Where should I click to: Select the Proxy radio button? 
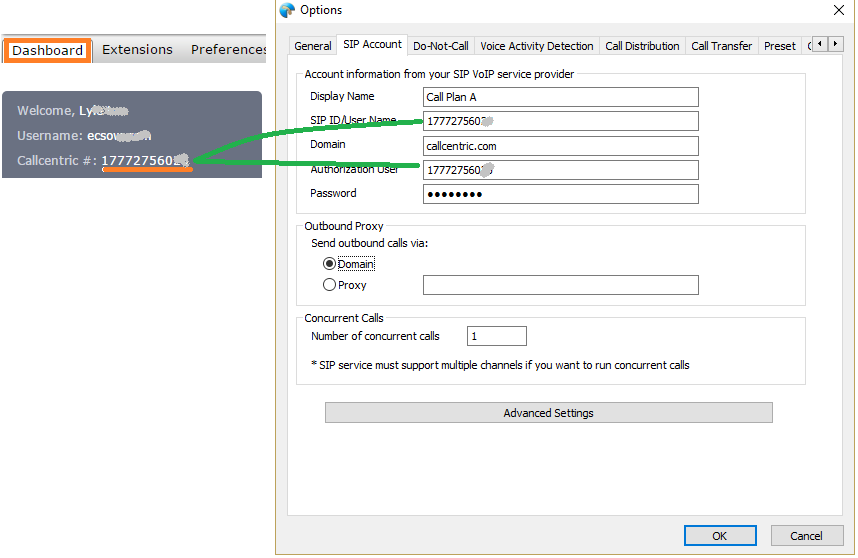point(329,284)
